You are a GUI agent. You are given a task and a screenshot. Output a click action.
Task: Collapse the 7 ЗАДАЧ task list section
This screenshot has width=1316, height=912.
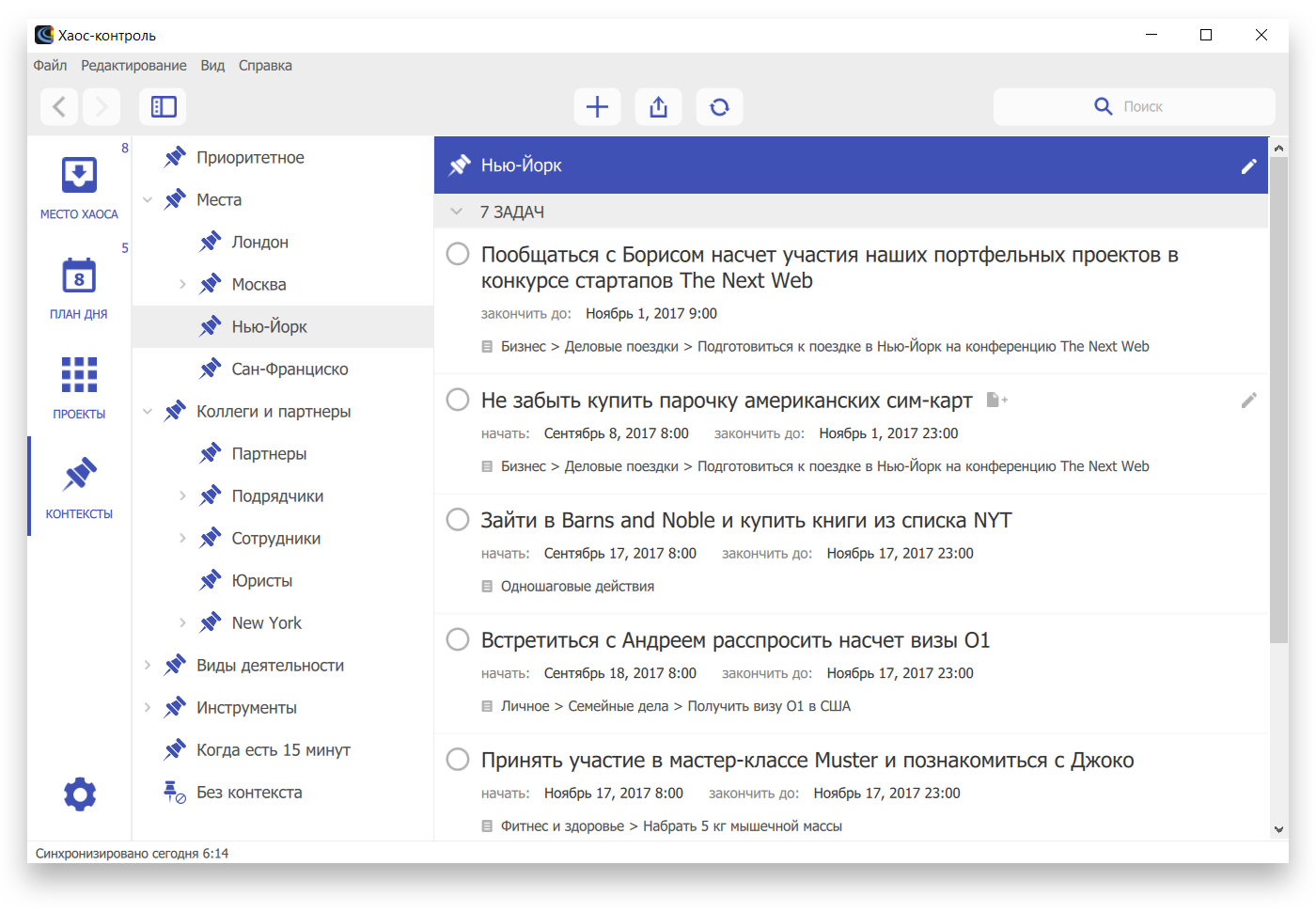(457, 212)
